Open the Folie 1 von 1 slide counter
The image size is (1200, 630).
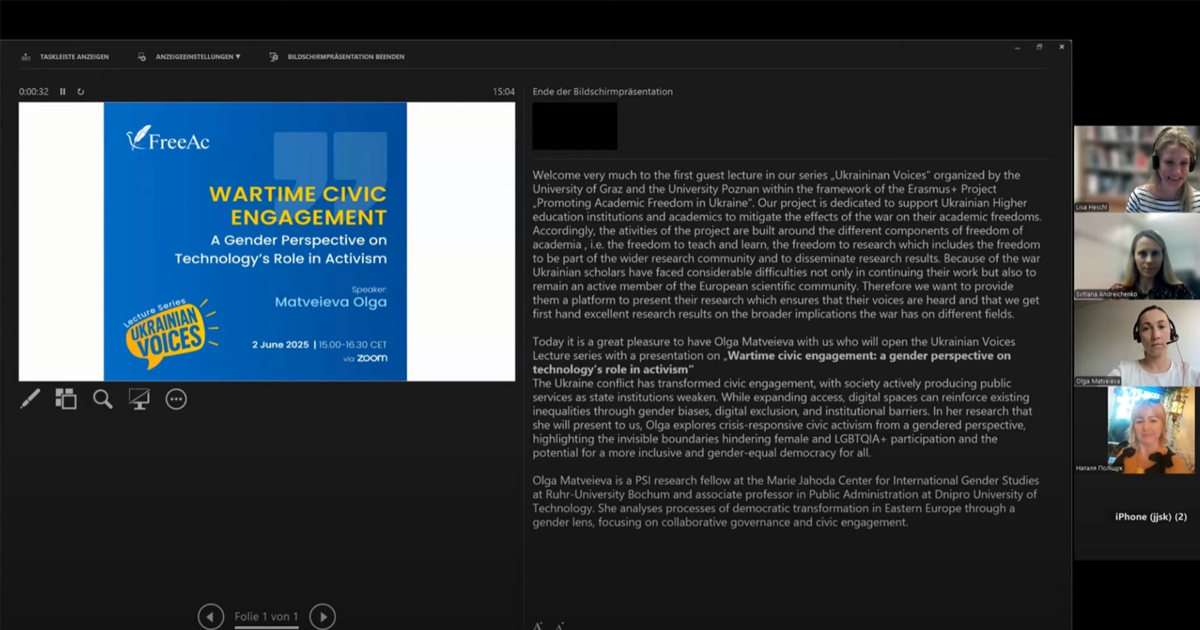(266, 617)
